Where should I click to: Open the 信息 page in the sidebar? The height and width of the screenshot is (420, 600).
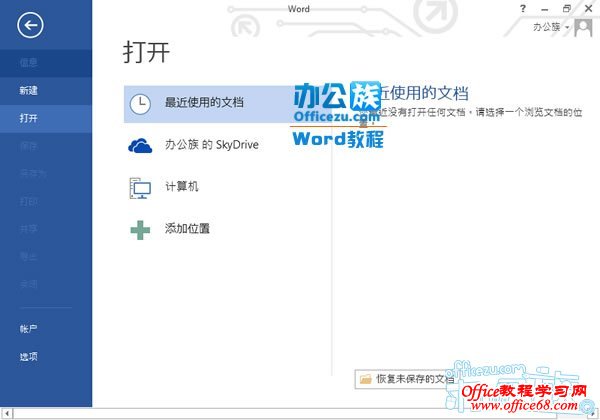click(x=46, y=63)
